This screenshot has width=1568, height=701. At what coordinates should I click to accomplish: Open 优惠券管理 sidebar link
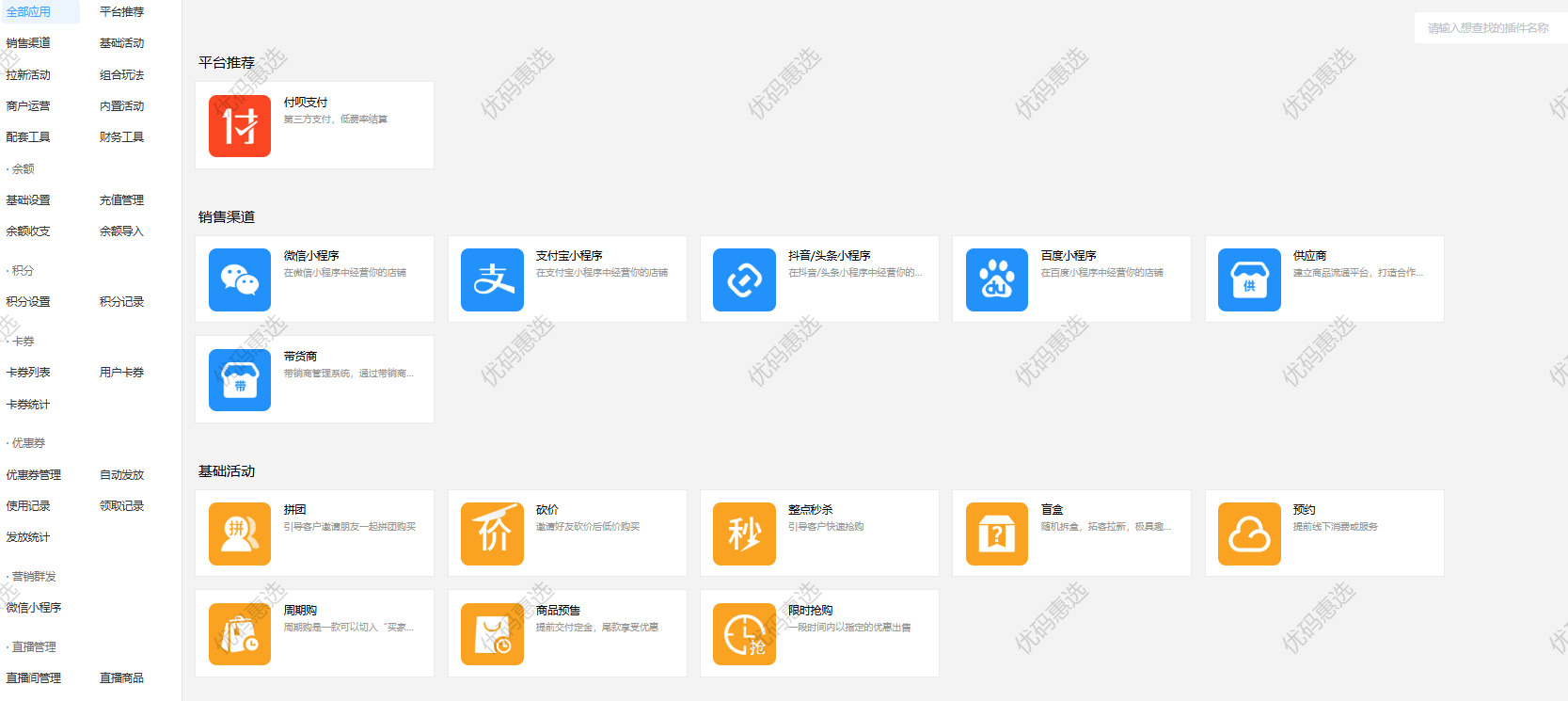[33, 475]
